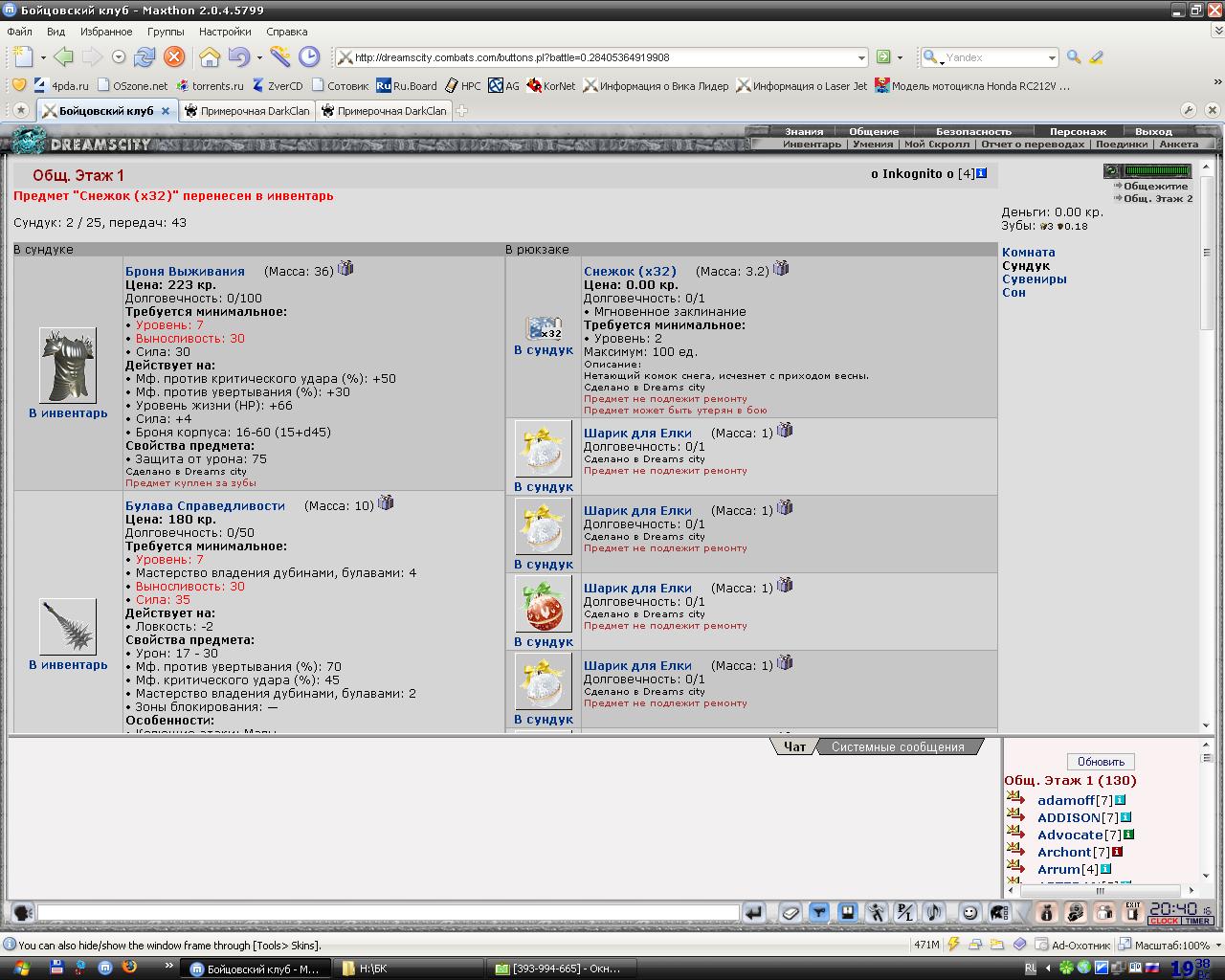
Task: Open the Персонаж game menu
Action: point(1078,131)
